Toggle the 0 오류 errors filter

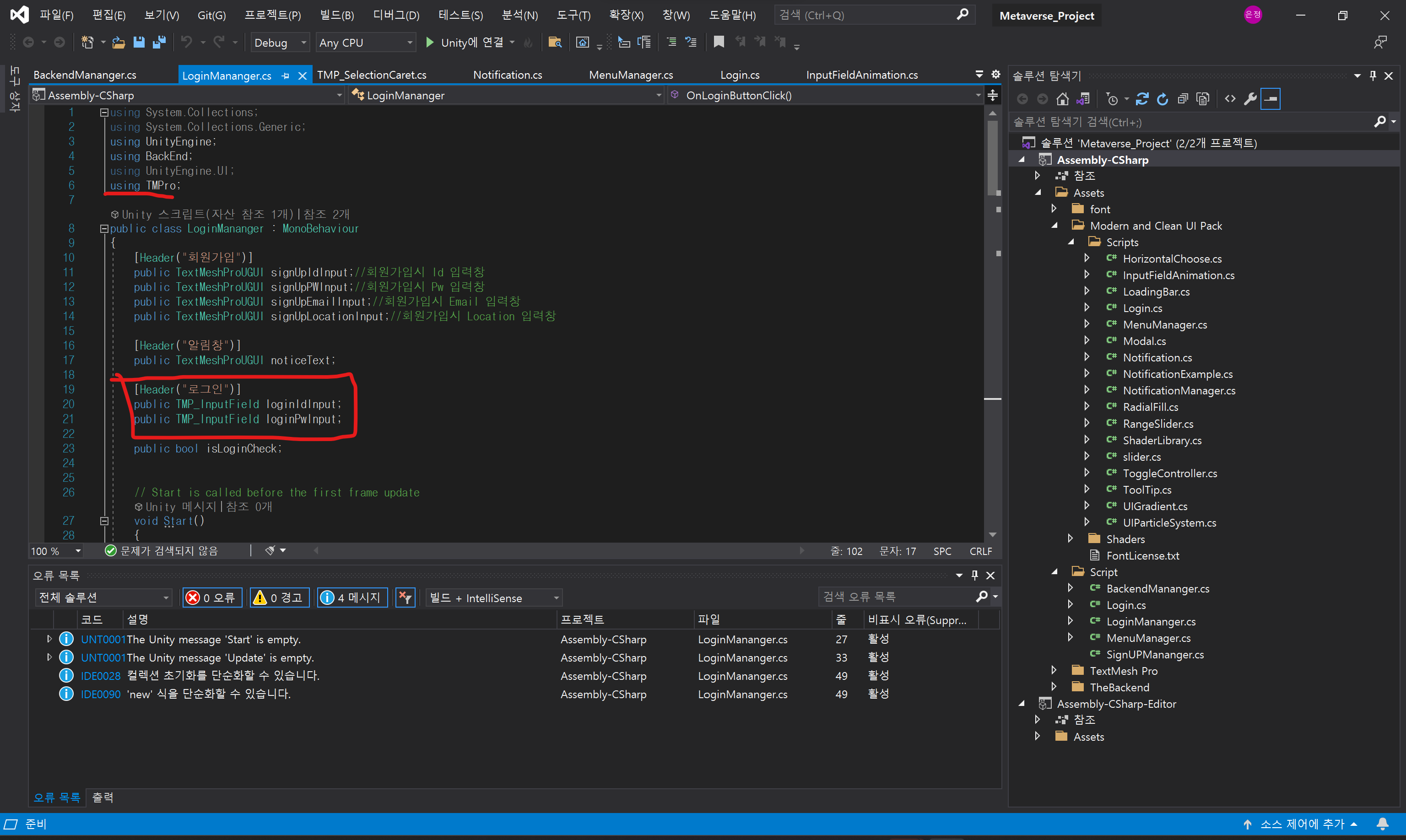[212, 597]
